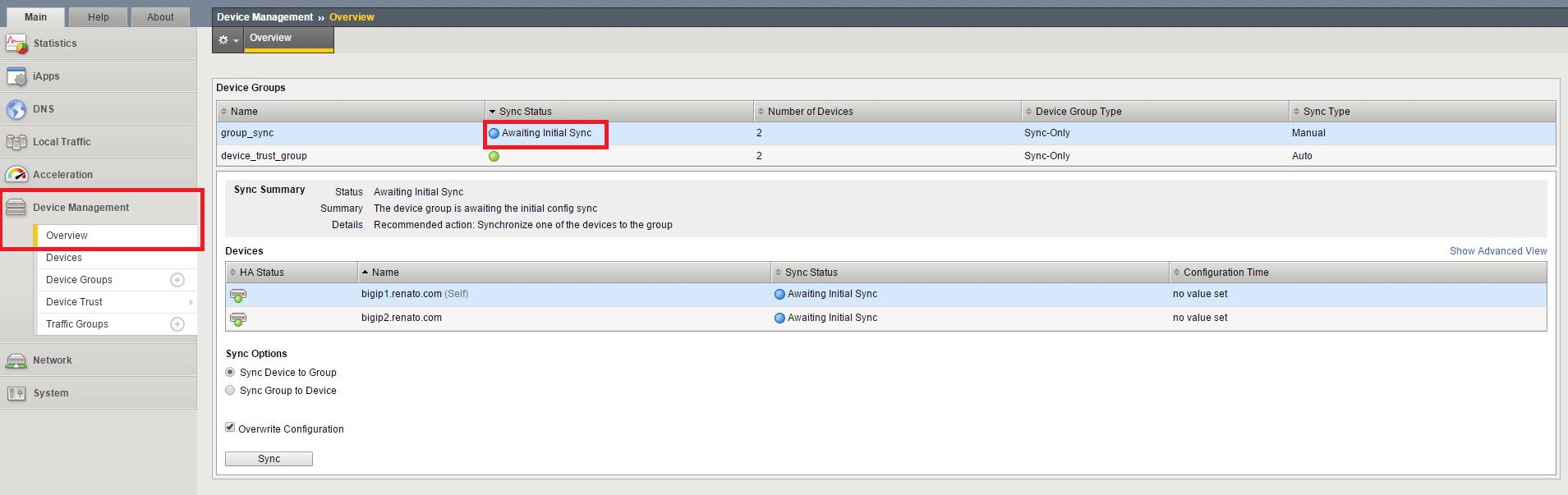Uncheck the Overwrite Configuration checkbox
This screenshot has height=495, width=1568.
pos(230,428)
